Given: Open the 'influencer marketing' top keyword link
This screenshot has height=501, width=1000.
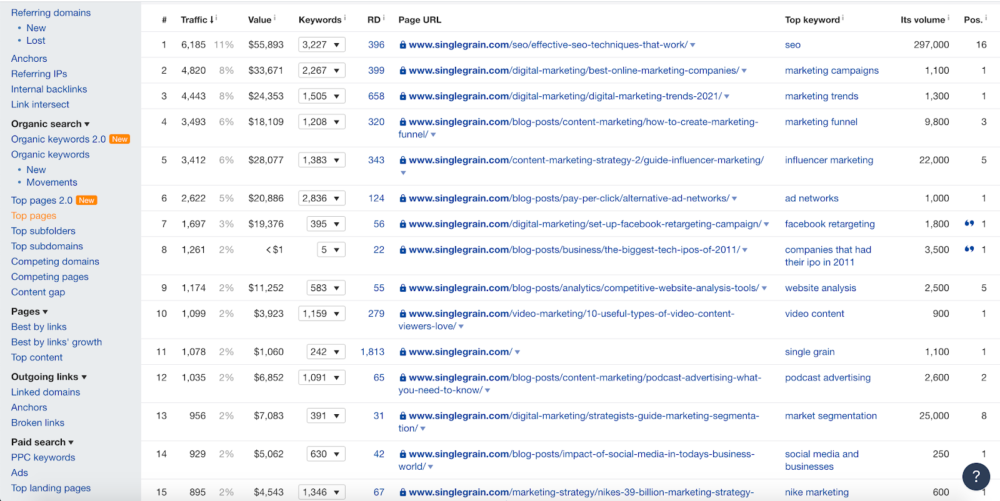Looking at the screenshot, I should (828, 160).
